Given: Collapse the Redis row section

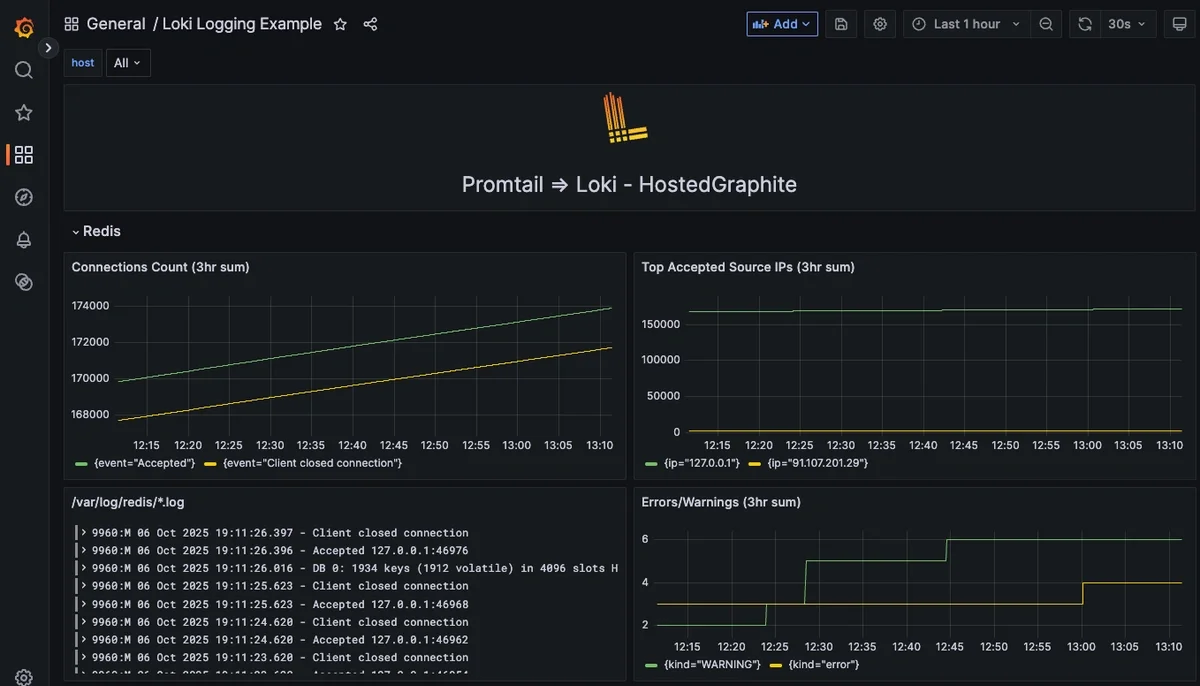Looking at the screenshot, I should pyautogui.click(x=96, y=231).
